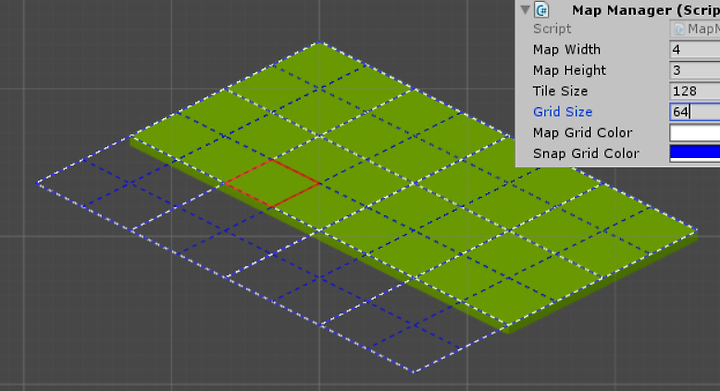The height and width of the screenshot is (391, 720).
Task: Click the Map Width value field
Action: coord(694,49)
